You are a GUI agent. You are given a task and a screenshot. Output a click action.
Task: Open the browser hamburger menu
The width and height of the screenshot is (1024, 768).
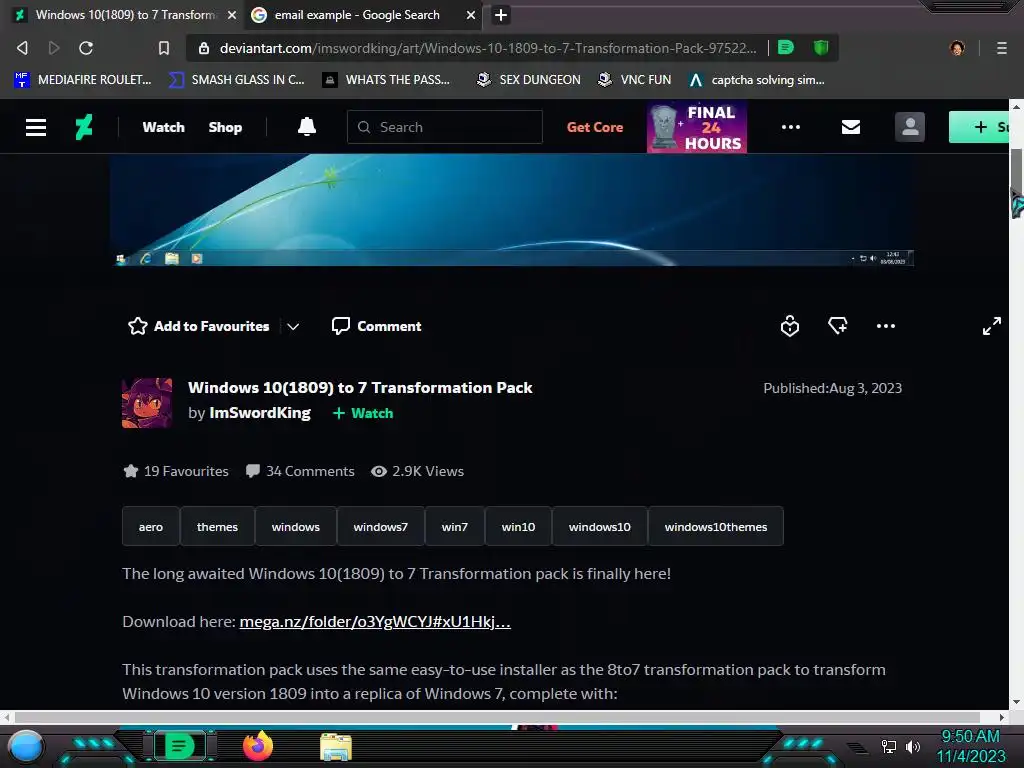pyautogui.click(x=1001, y=48)
